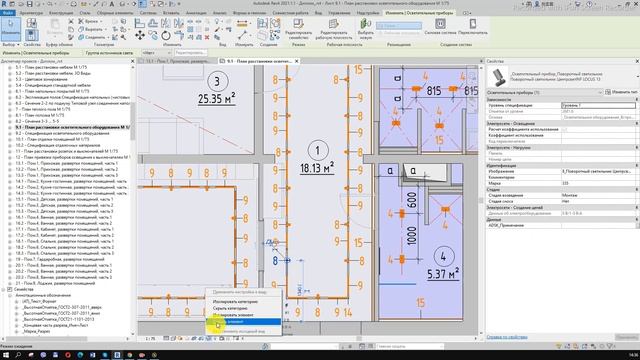Click the Уровень спецификации value field

point(598,105)
